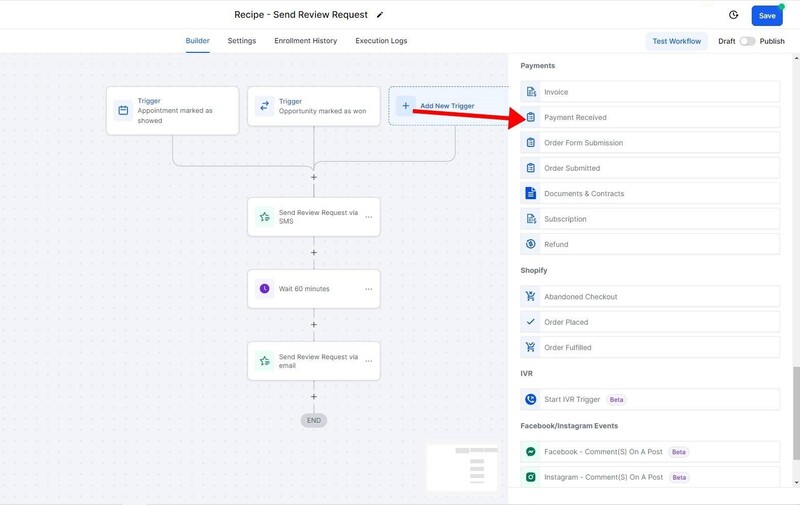This screenshot has width=800, height=505.
Task: Click the calendar icon on the Appointment trigger
Action: pyautogui.click(x=123, y=110)
